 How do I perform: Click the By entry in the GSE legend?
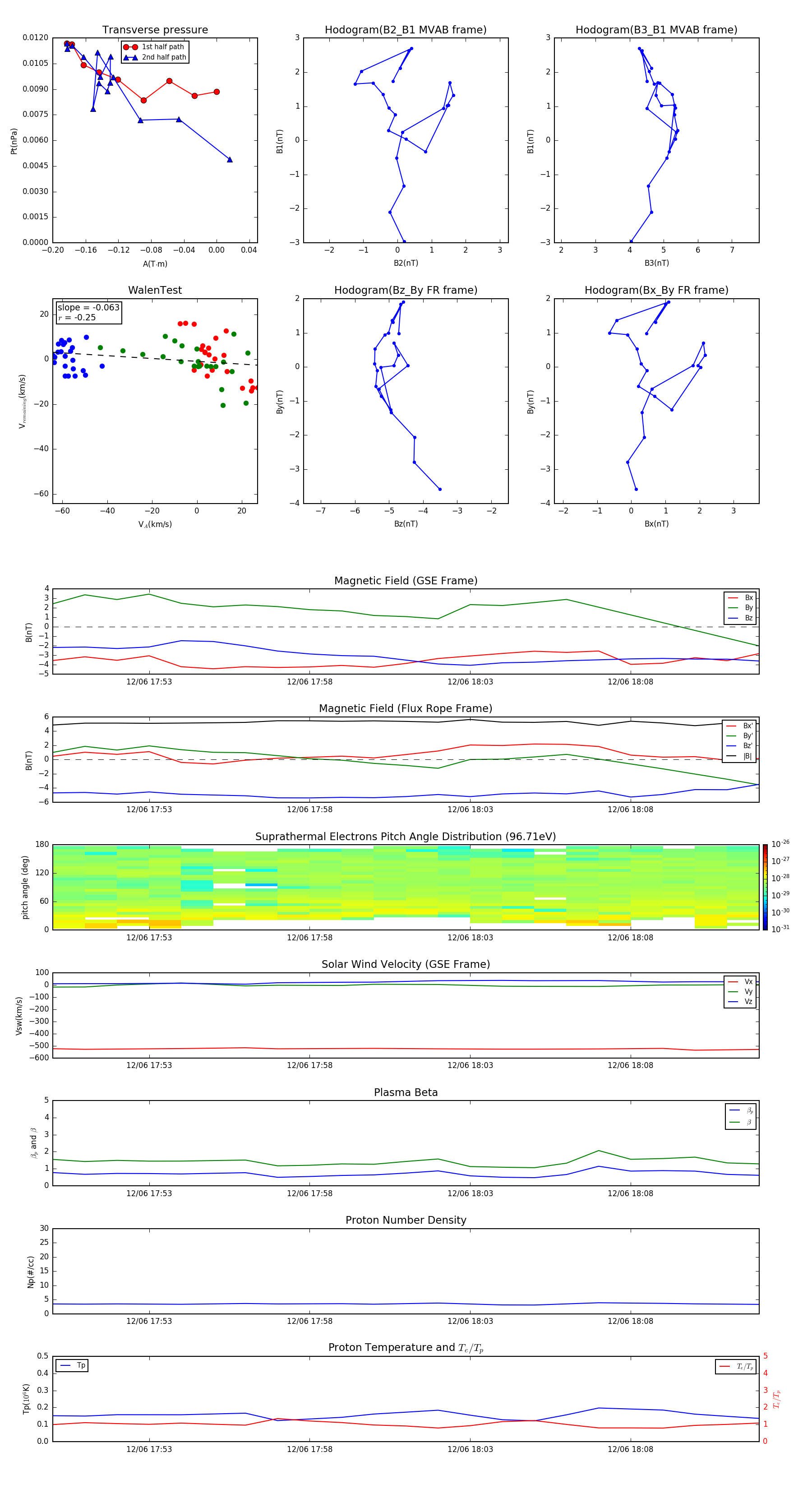[740, 607]
